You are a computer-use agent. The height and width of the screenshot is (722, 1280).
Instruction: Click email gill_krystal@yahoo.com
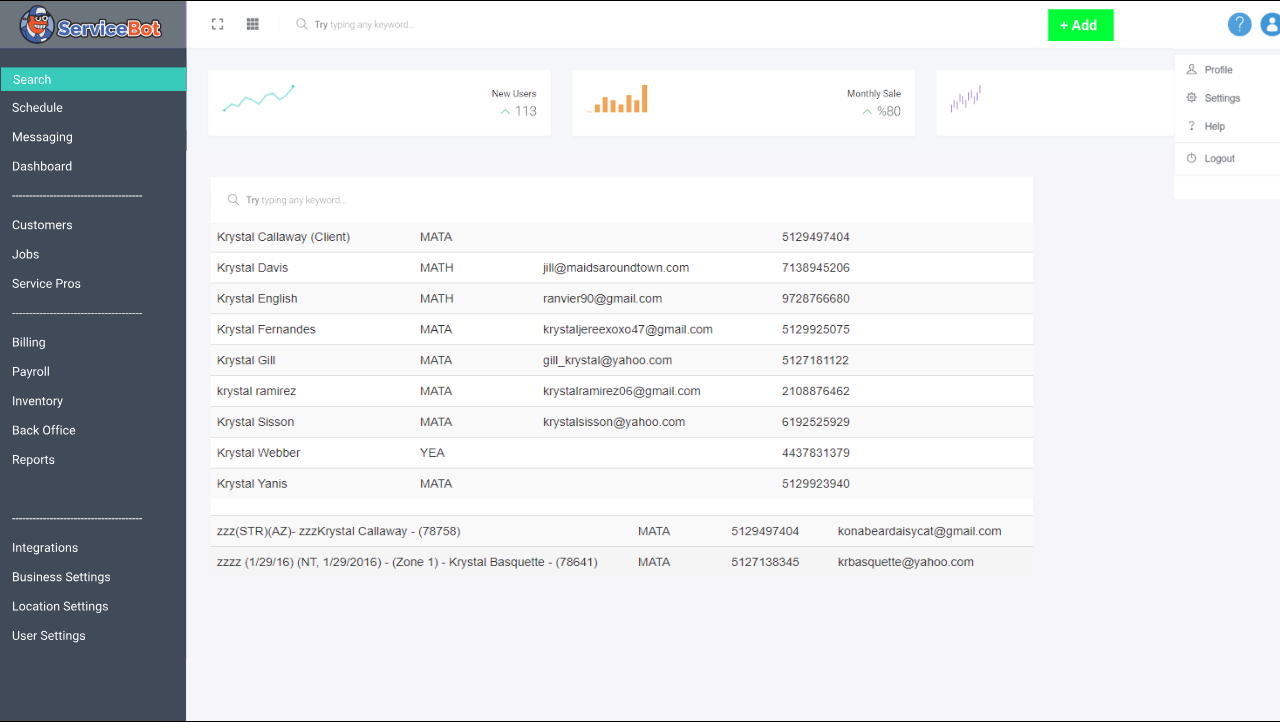(x=608, y=360)
